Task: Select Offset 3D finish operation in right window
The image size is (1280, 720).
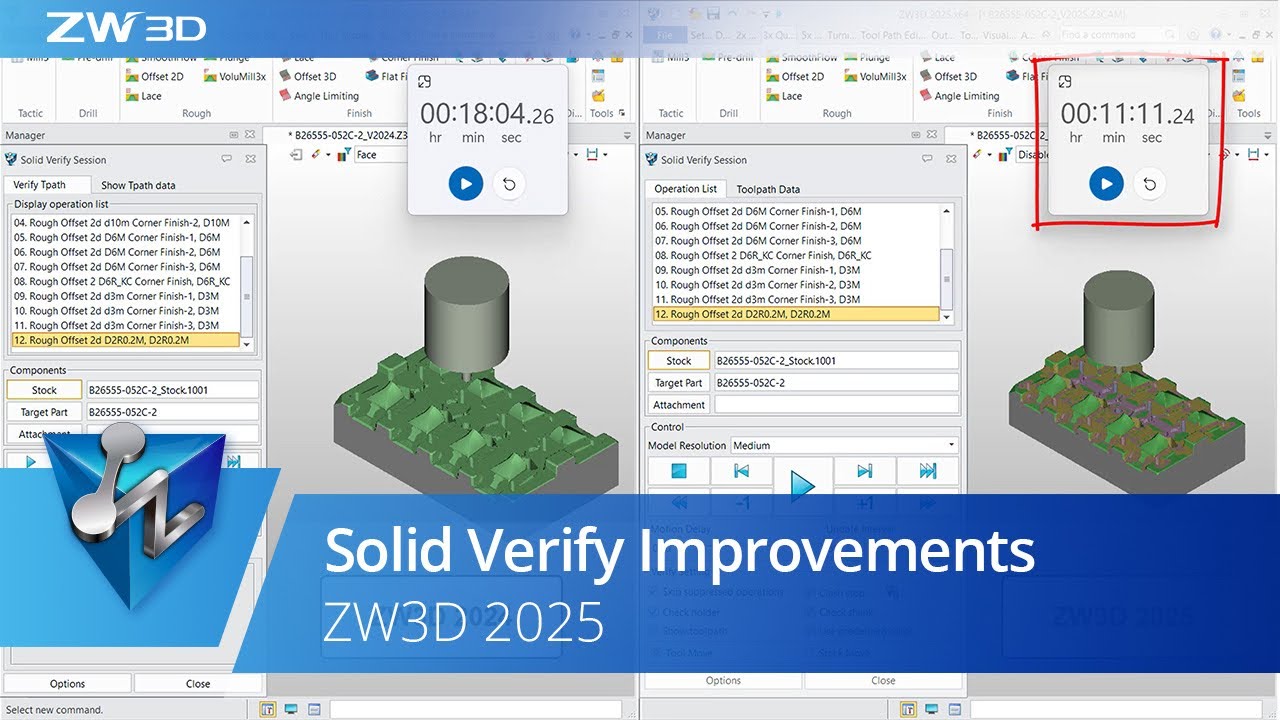Action: [946, 76]
